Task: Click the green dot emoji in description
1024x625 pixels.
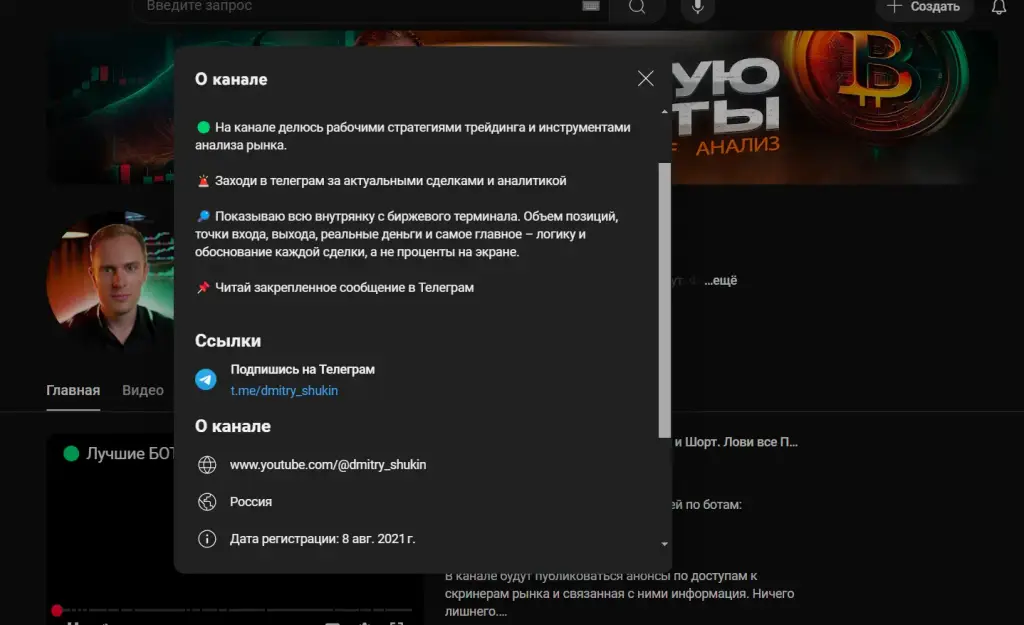Action: 203,127
